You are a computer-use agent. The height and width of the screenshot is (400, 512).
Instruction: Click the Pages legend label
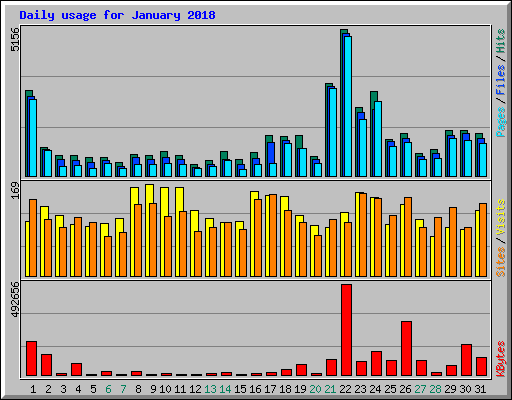[500, 122]
